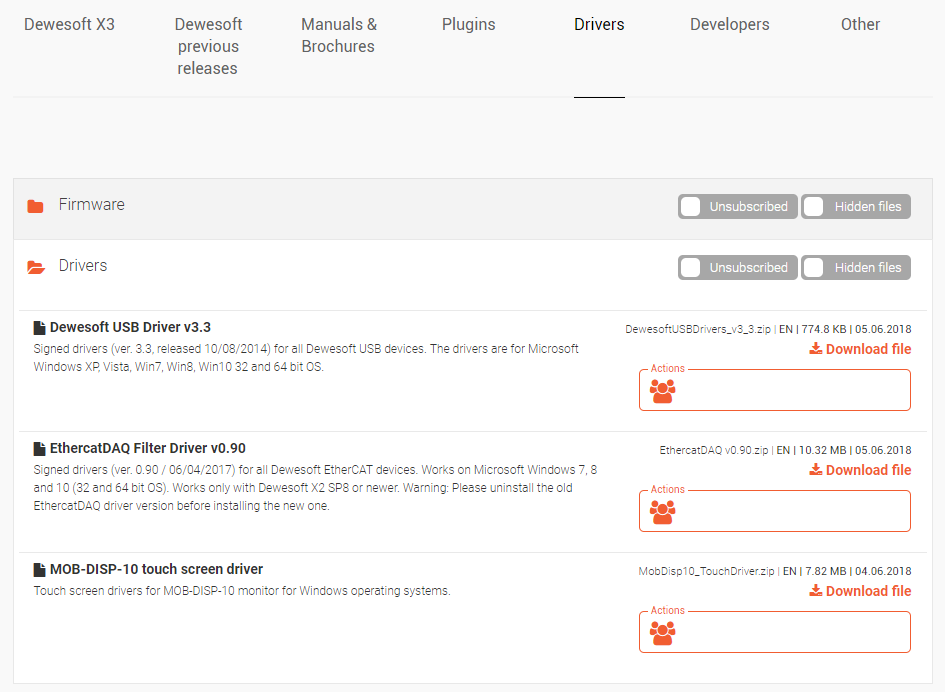The width and height of the screenshot is (945, 692).
Task: Click the file icon beside EthercatDAQ Filter Driver
Action: pyautogui.click(x=39, y=448)
